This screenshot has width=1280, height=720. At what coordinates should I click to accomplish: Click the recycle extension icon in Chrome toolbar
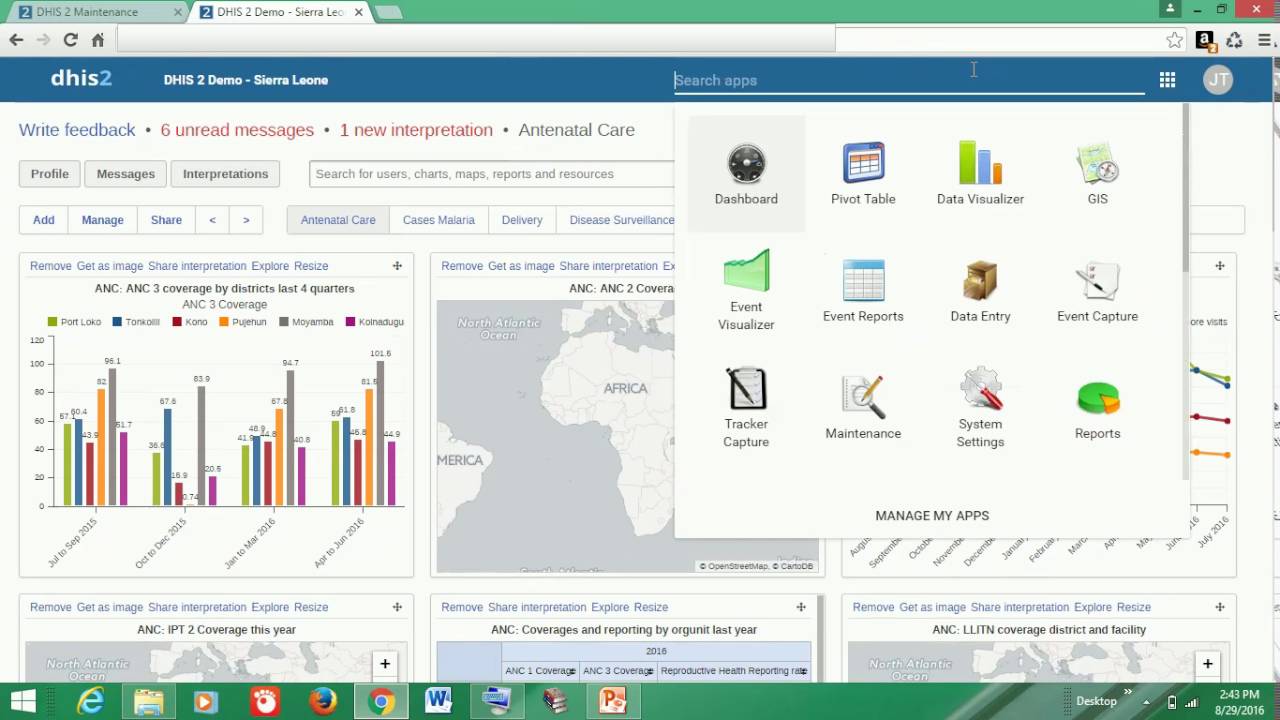coord(1235,40)
